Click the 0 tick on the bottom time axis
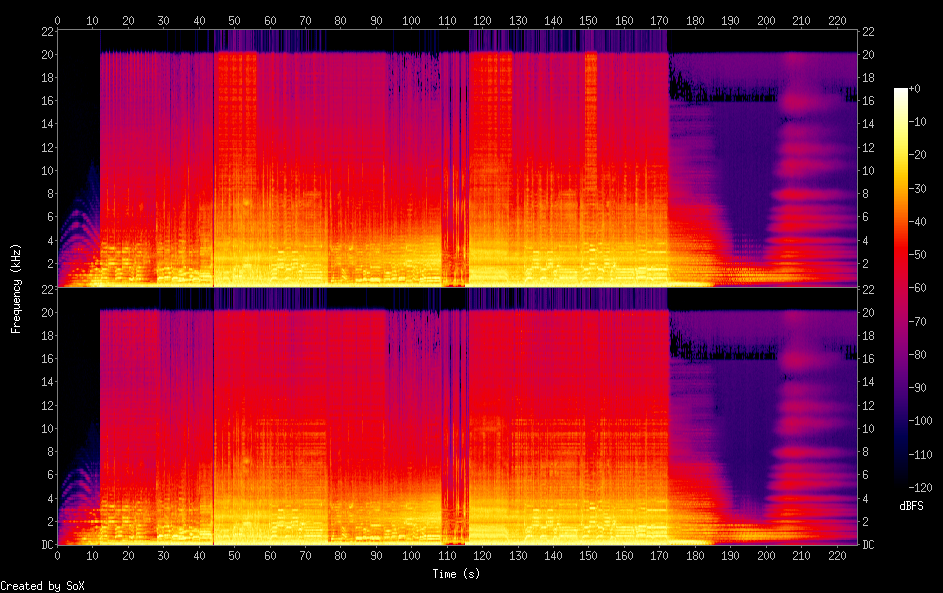Image resolution: width=943 pixels, height=593 pixels. click(57, 555)
